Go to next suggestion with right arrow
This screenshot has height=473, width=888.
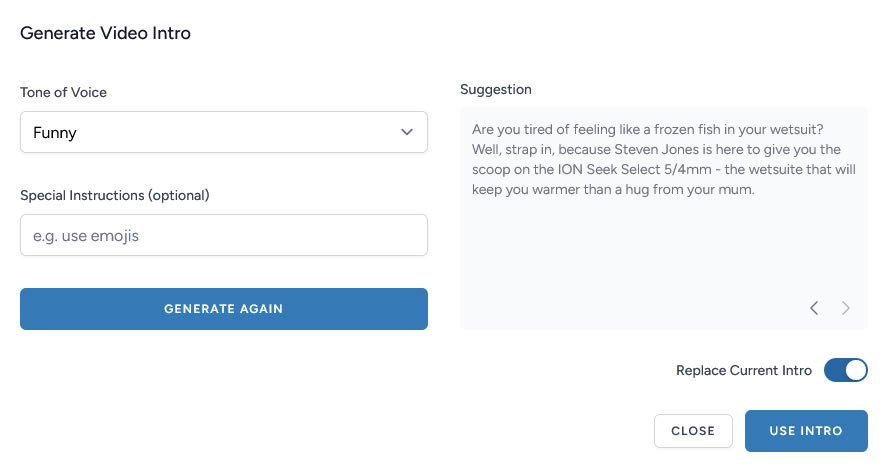pyautogui.click(x=846, y=308)
